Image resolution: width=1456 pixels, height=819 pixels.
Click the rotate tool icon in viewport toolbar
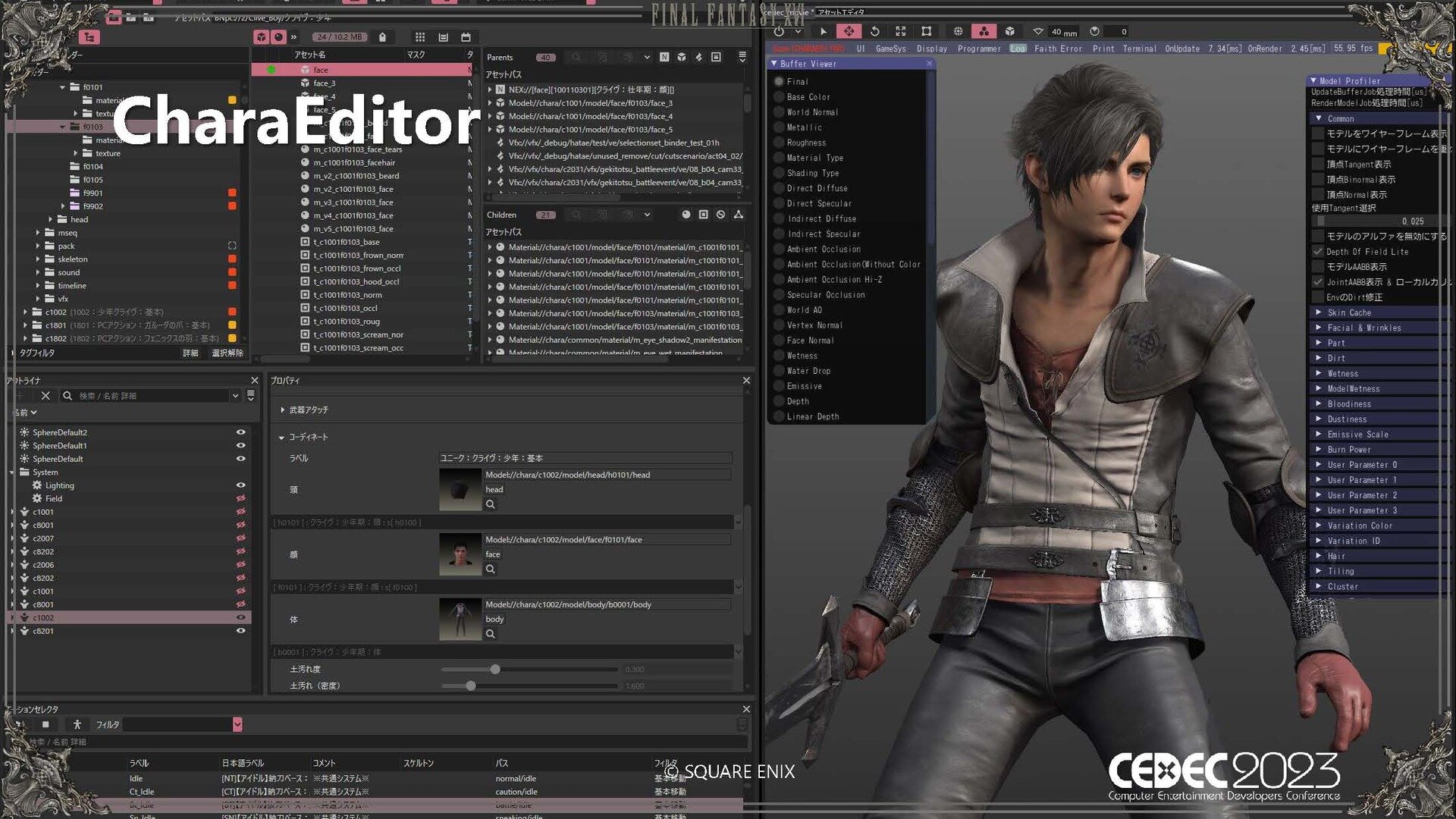(874, 31)
